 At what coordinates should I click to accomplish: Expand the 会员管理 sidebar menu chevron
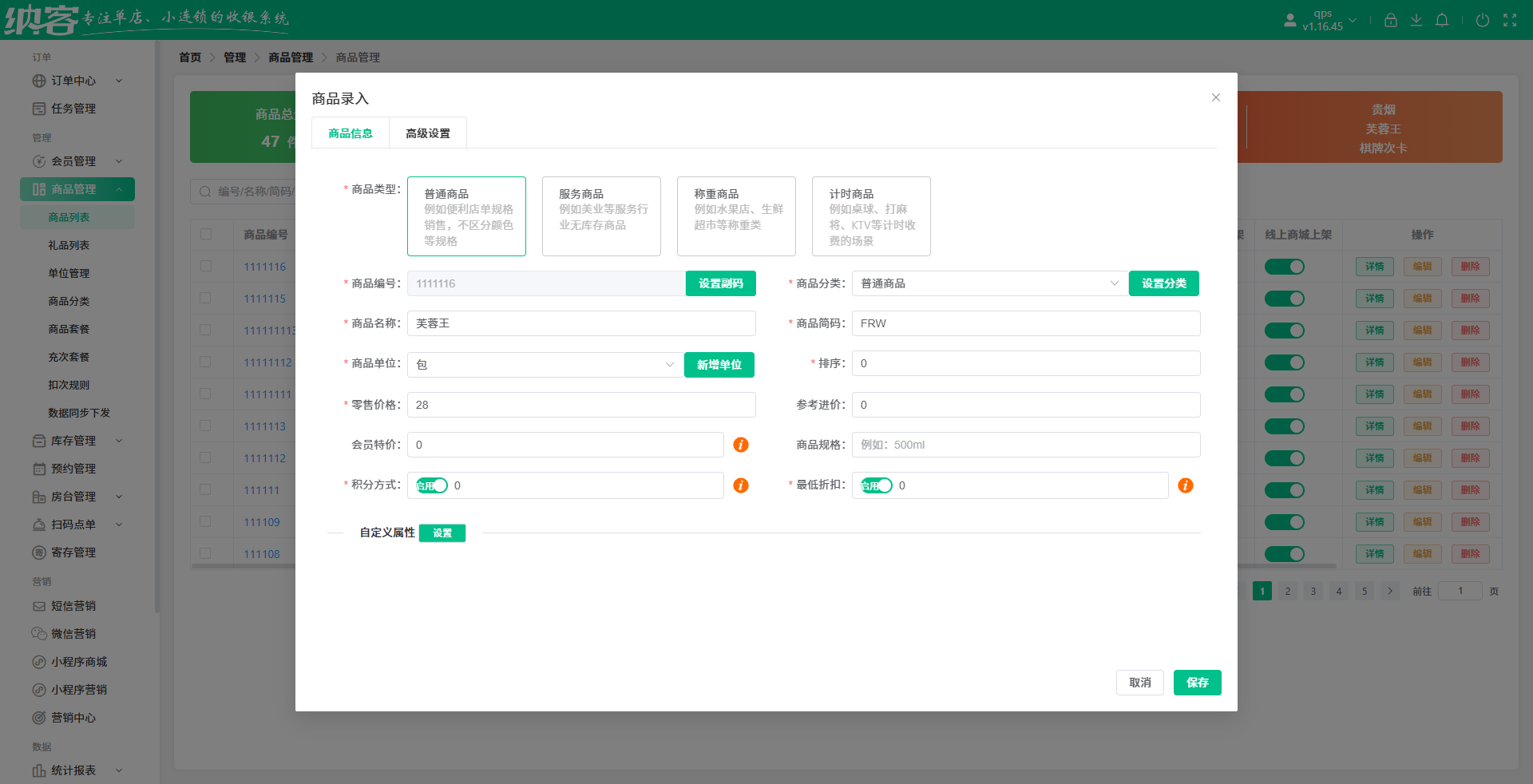(x=119, y=161)
